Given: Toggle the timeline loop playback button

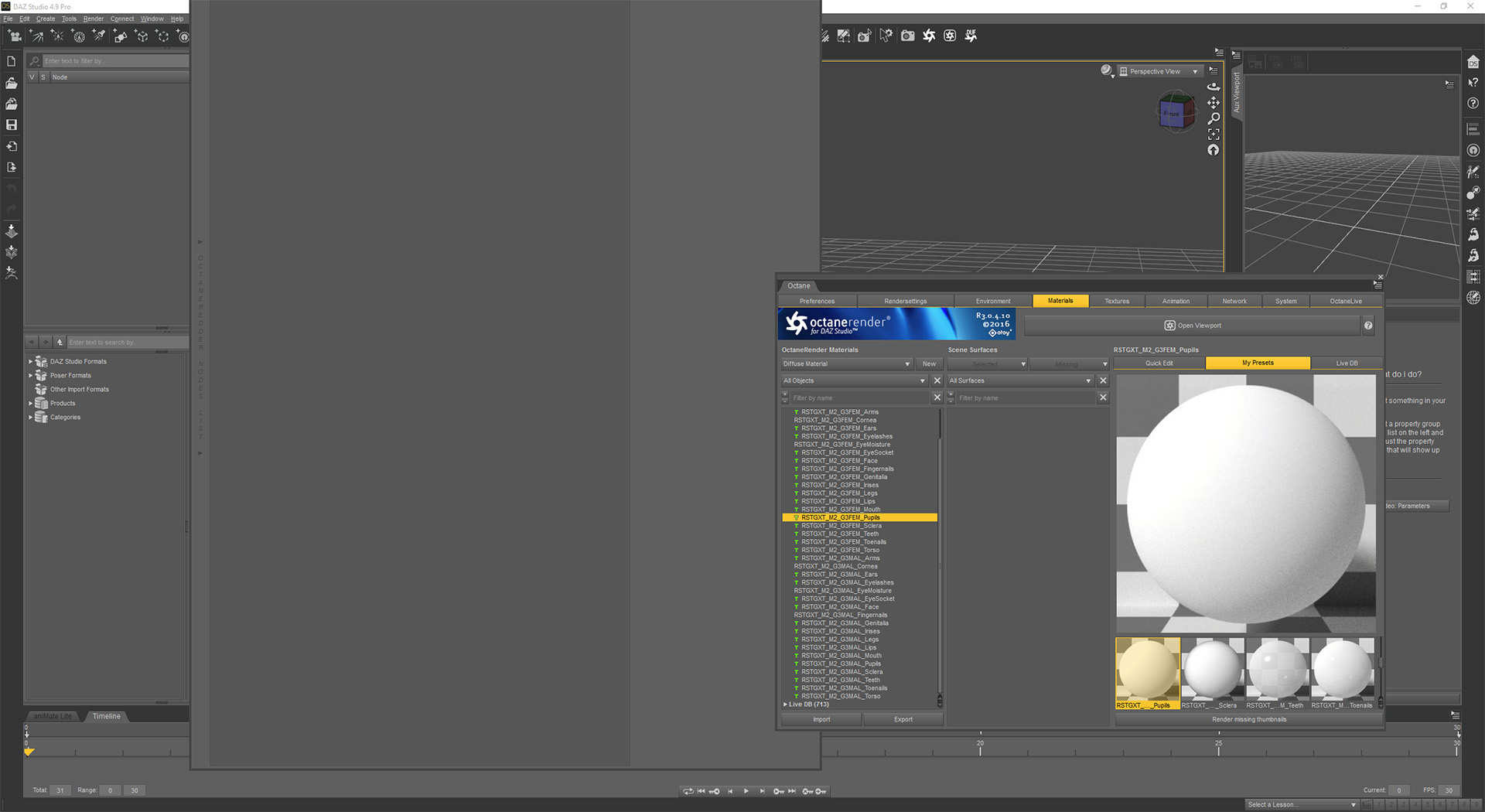Looking at the screenshot, I should click(688, 791).
